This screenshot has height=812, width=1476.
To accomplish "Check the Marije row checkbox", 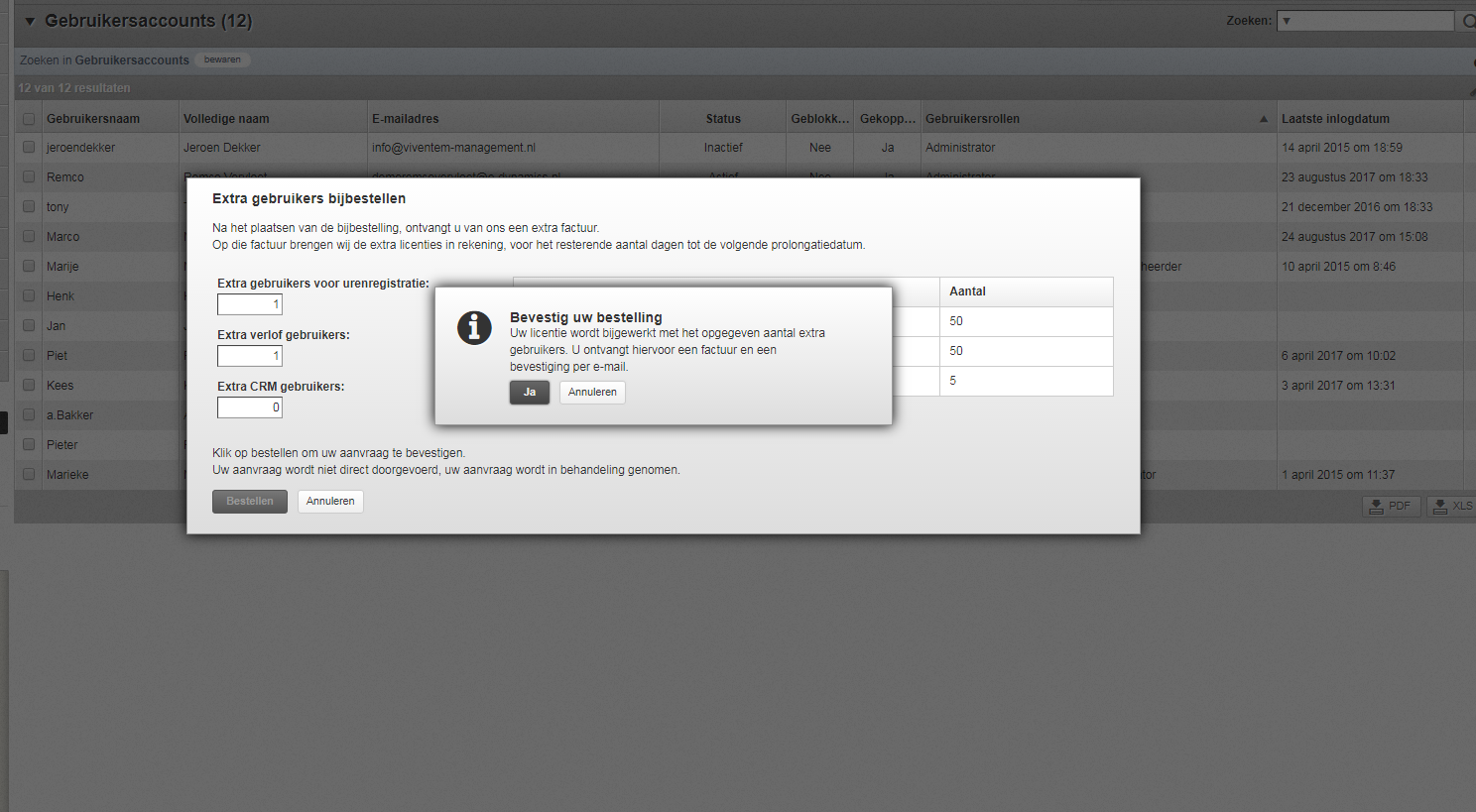I will click(29, 266).
